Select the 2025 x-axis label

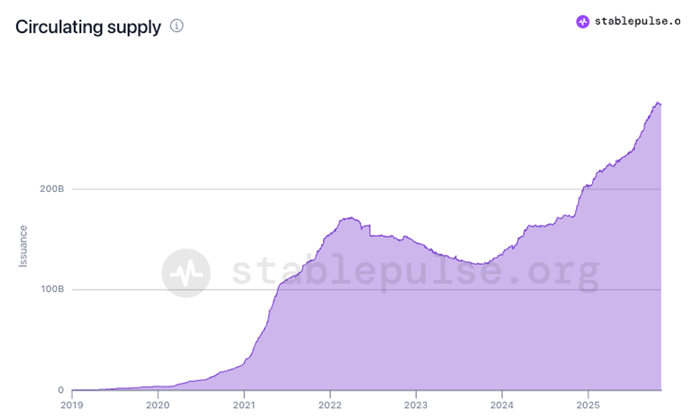(x=588, y=406)
